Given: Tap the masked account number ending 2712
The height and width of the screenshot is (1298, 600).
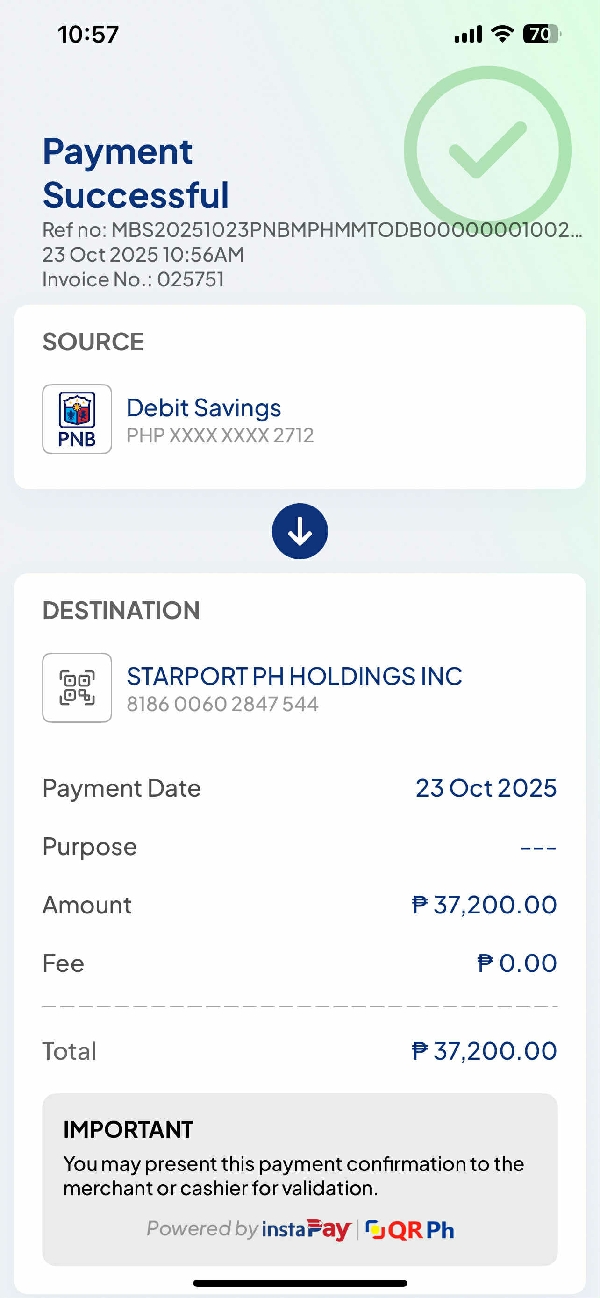Looking at the screenshot, I should click(x=220, y=436).
